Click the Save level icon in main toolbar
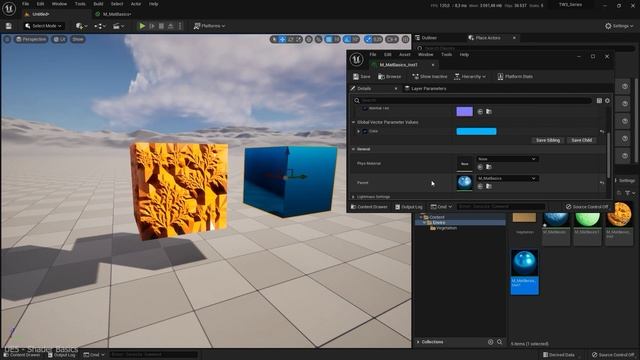Image resolution: width=640 pixels, height=360 pixels. 9,26
